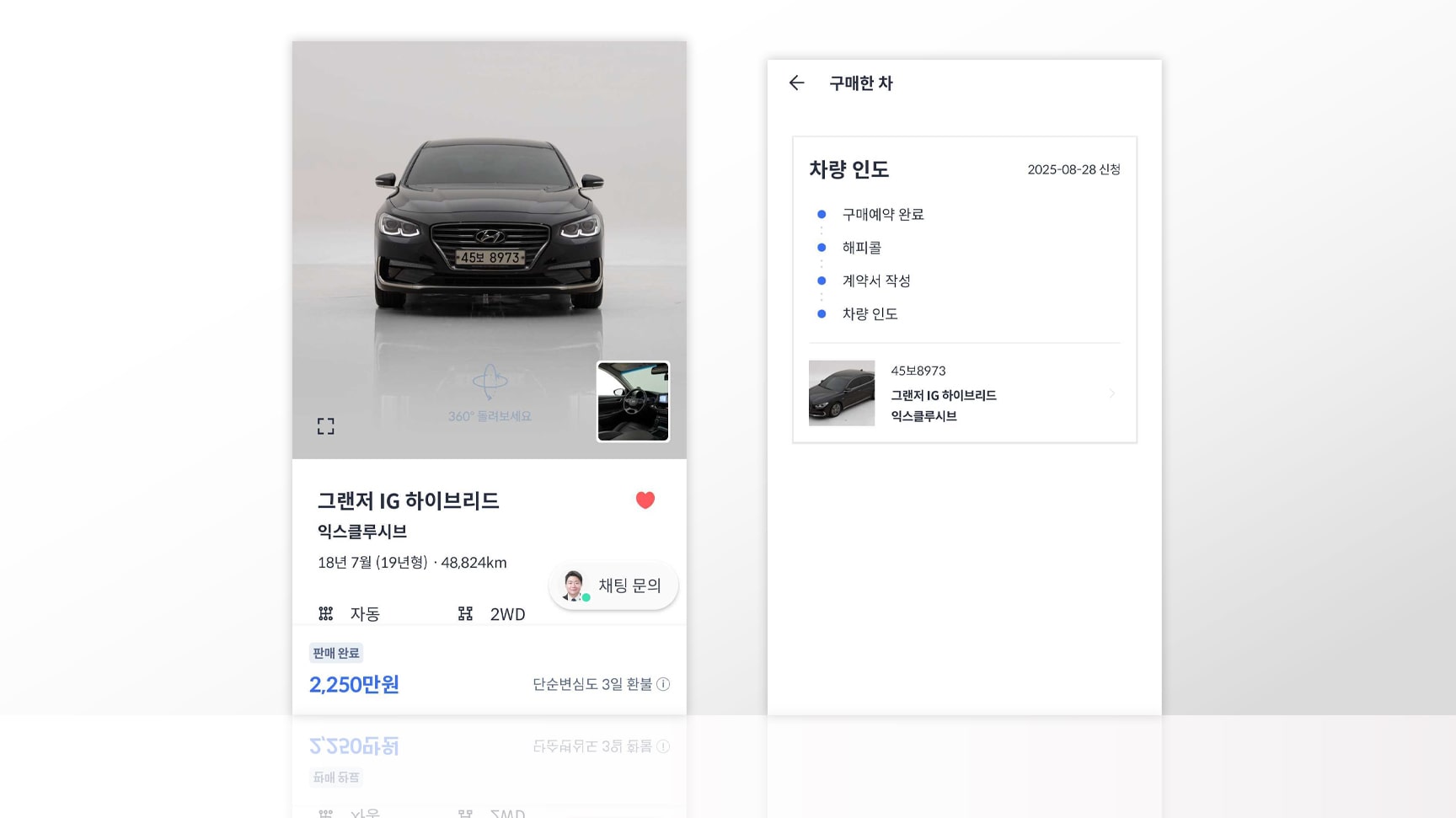This screenshot has width=1456, height=818.
Task: Click the back arrow on 구매한 차 screen
Action: click(x=797, y=83)
